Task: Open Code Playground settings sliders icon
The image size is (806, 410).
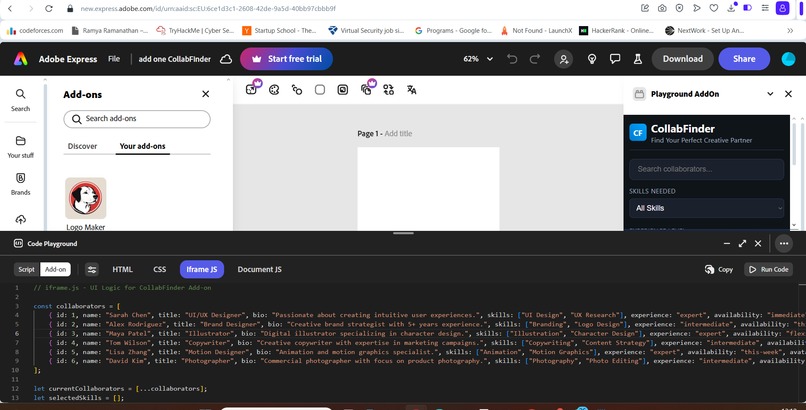Action: pyautogui.click(x=92, y=269)
